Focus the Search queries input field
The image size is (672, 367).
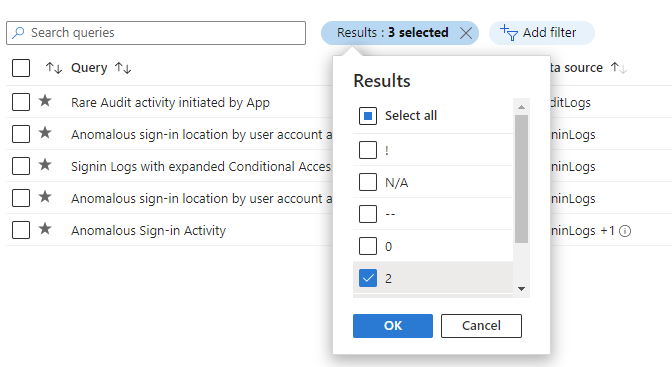(x=156, y=33)
